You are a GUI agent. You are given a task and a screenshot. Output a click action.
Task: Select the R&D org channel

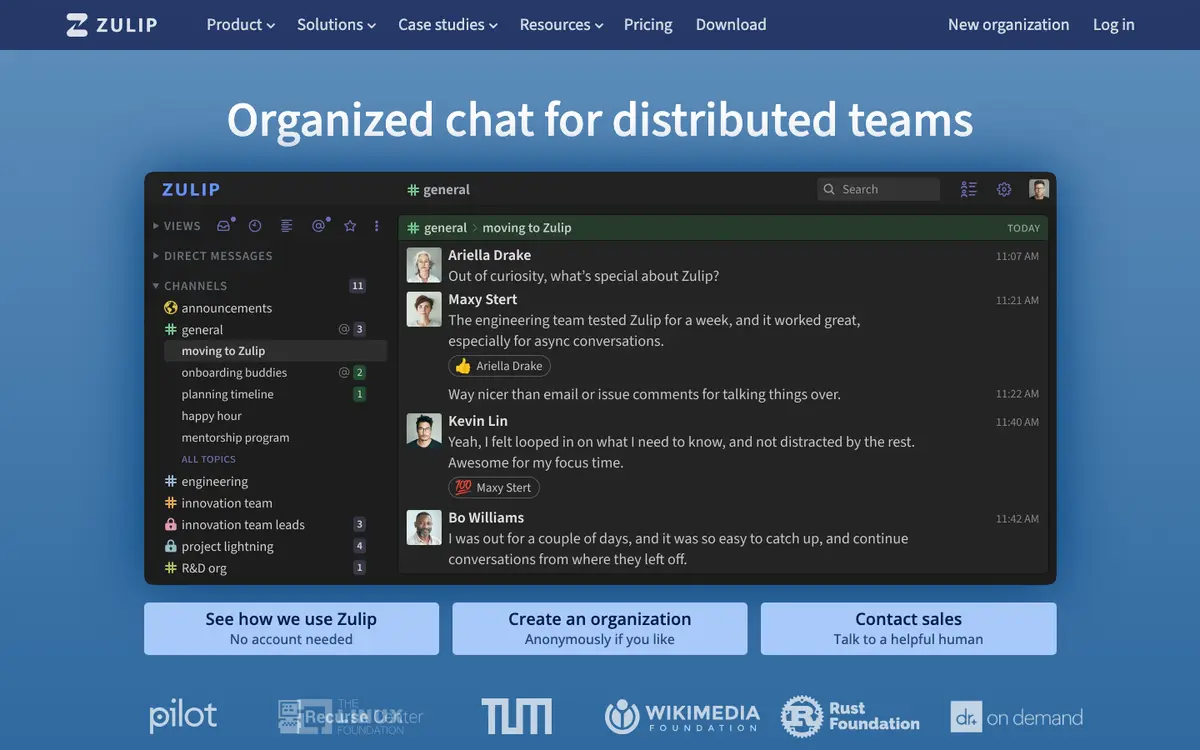point(204,568)
